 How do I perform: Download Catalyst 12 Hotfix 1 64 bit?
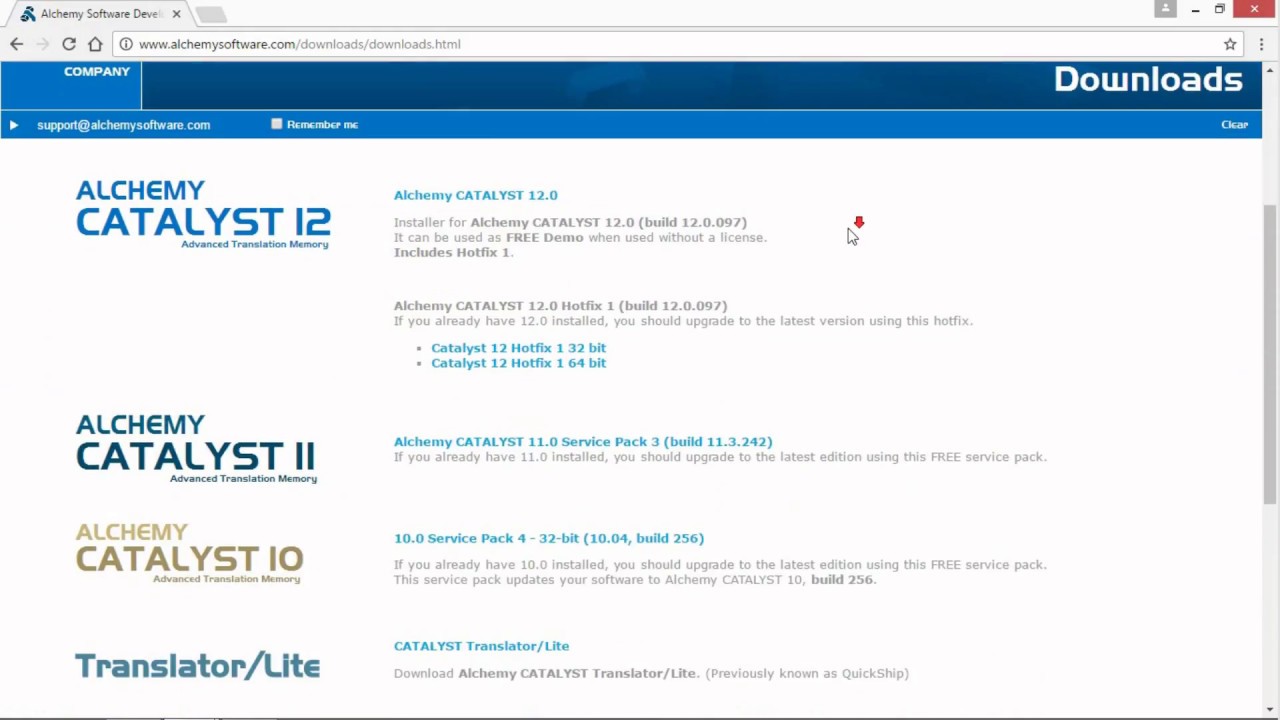pos(518,363)
